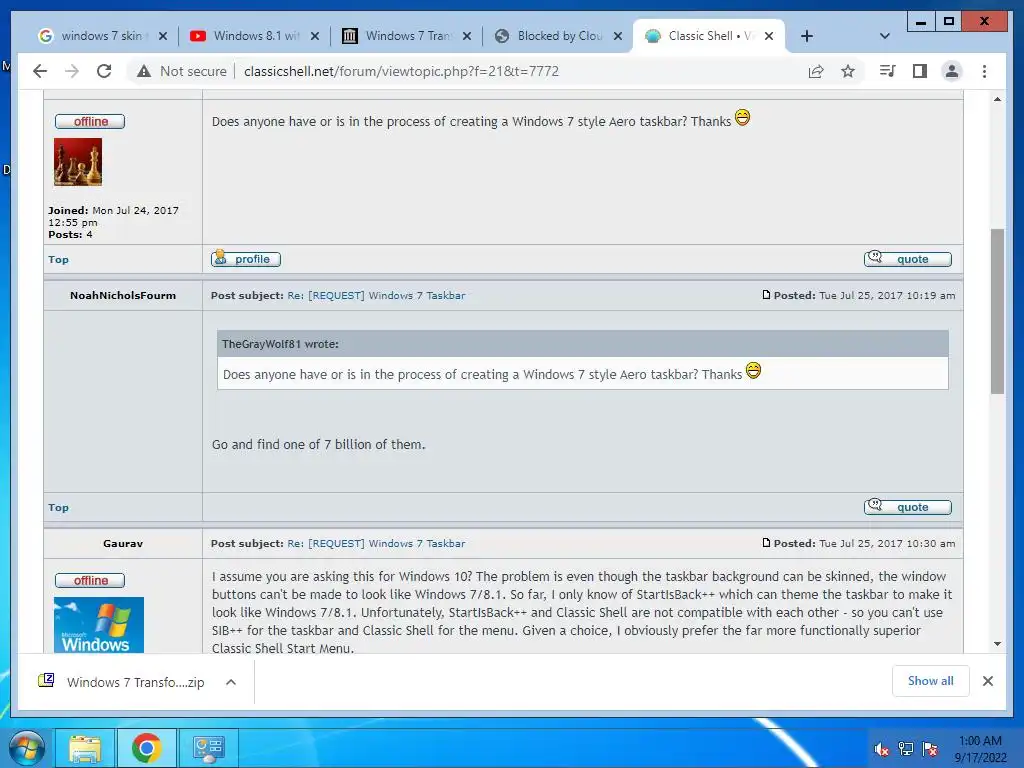The height and width of the screenshot is (768, 1024).
Task: Open the Action Center flag icon
Action: pyautogui.click(x=930, y=749)
